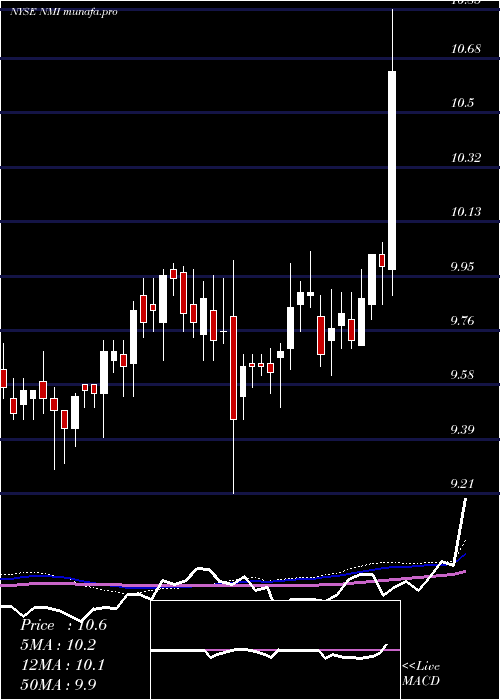Click the large red candlestick with the longest lower wick

pos(233,368)
